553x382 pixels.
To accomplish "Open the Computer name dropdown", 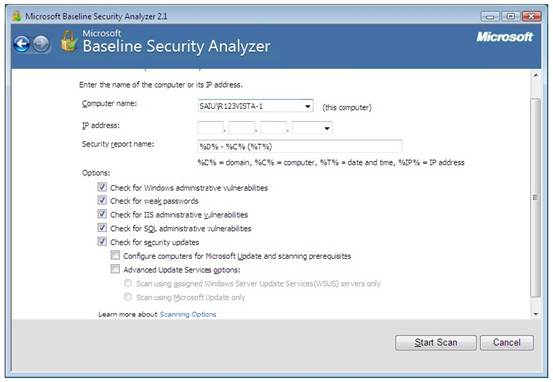I will tap(308, 106).
